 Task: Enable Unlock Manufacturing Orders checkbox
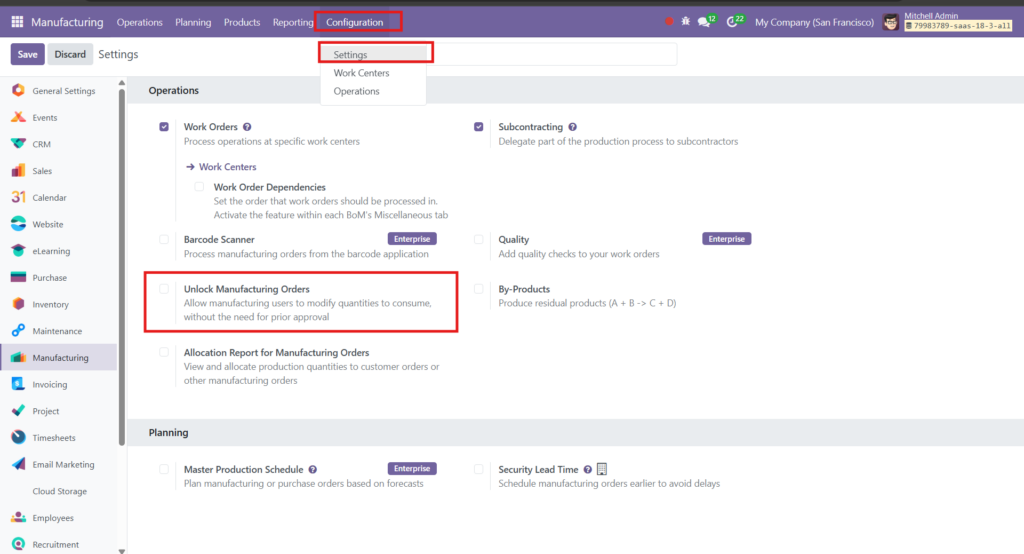click(x=164, y=289)
